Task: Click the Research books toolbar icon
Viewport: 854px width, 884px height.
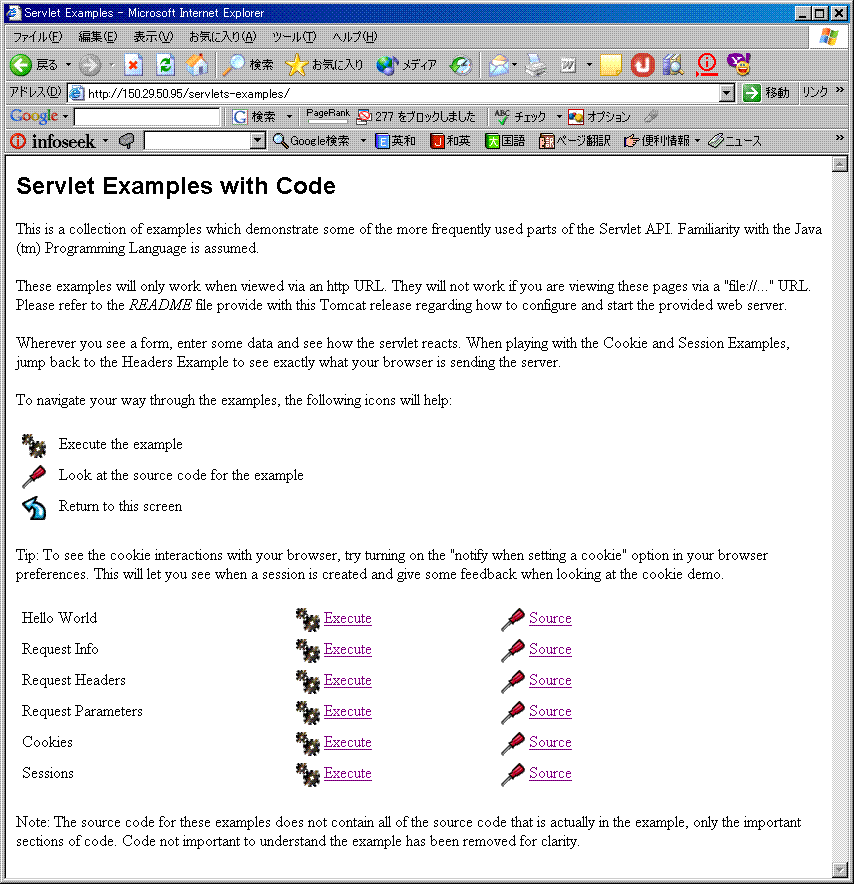Action: (x=673, y=65)
